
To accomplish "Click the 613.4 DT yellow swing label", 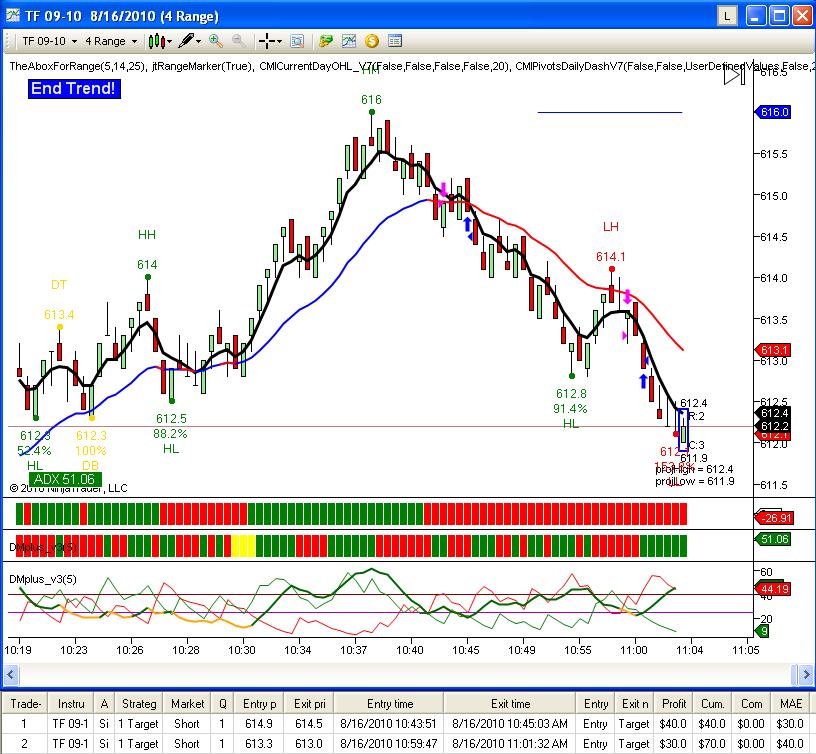I will click(x=59, y=314).
